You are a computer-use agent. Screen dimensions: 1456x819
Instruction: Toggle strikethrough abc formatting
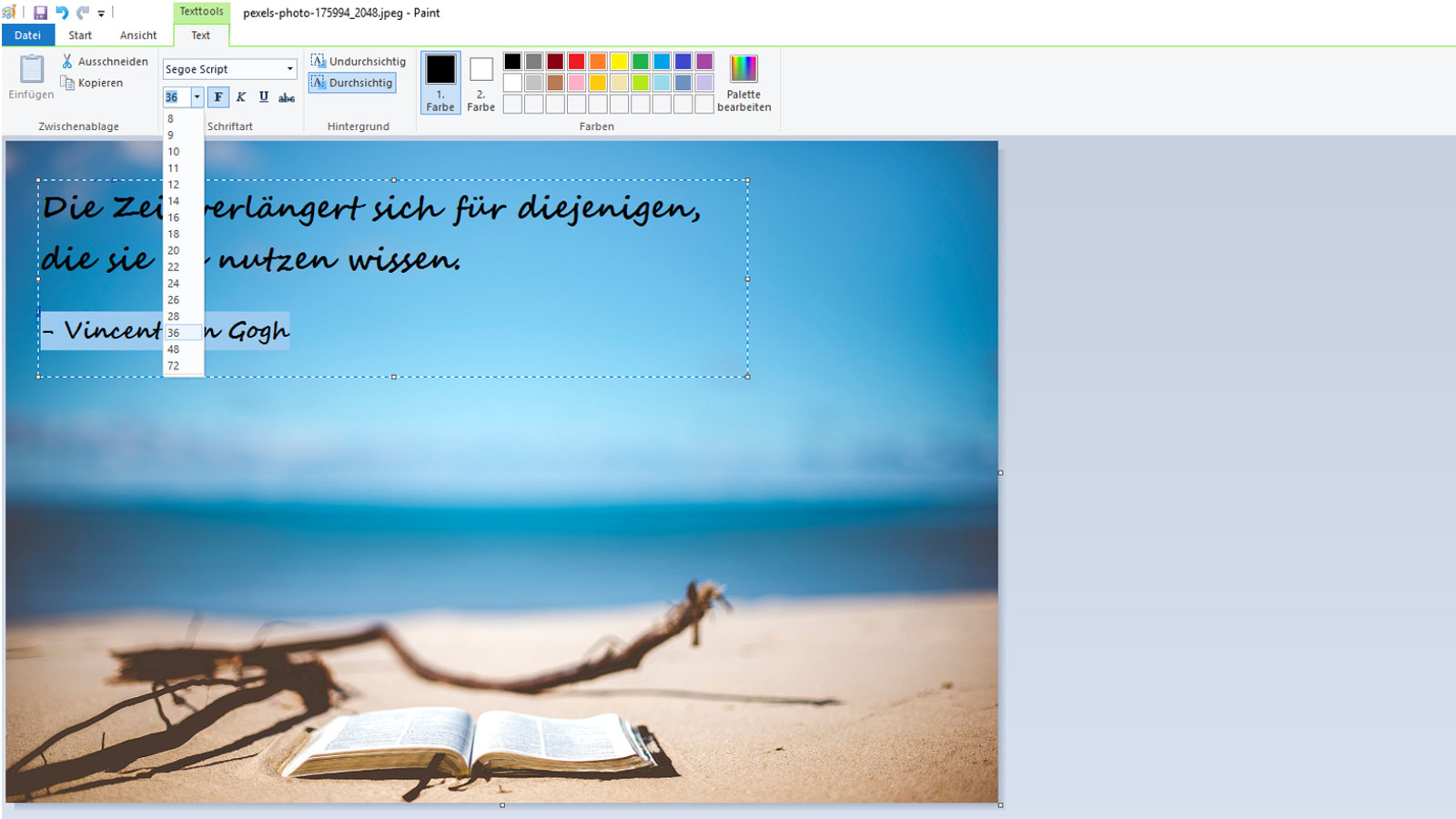click(x=287, y=97)
